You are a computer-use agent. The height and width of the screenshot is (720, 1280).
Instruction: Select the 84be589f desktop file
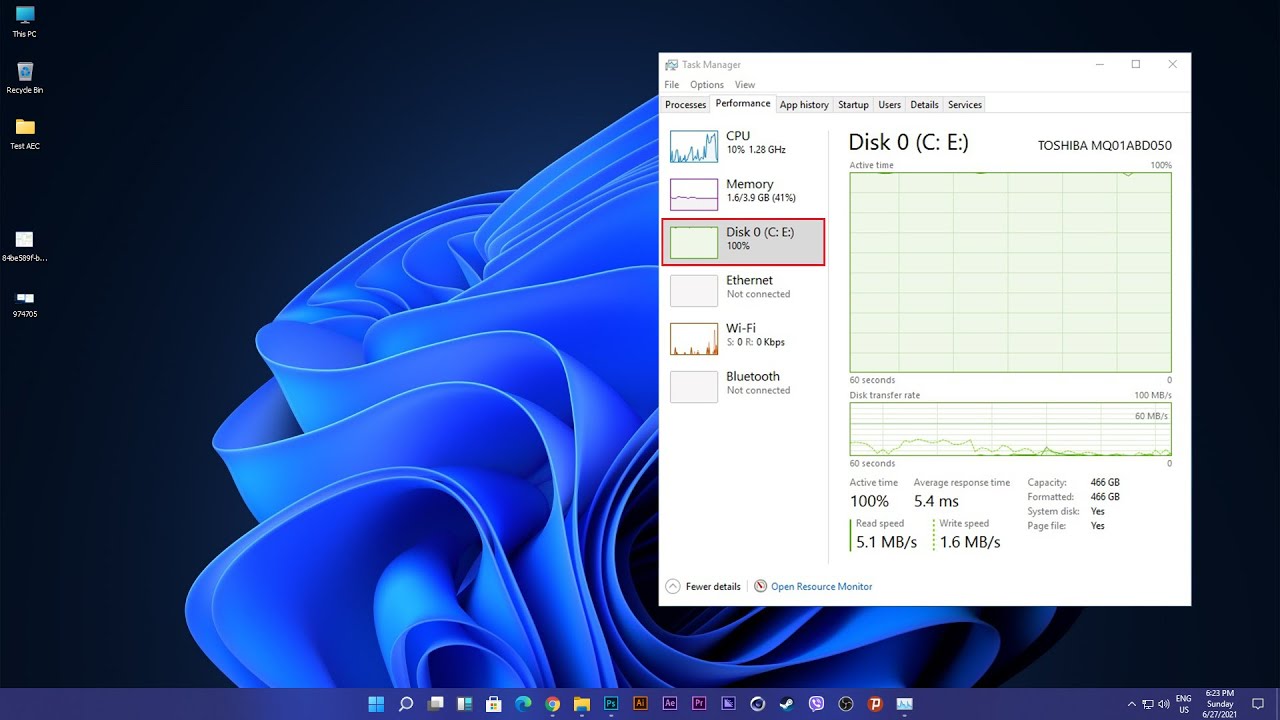click(25, 246)
